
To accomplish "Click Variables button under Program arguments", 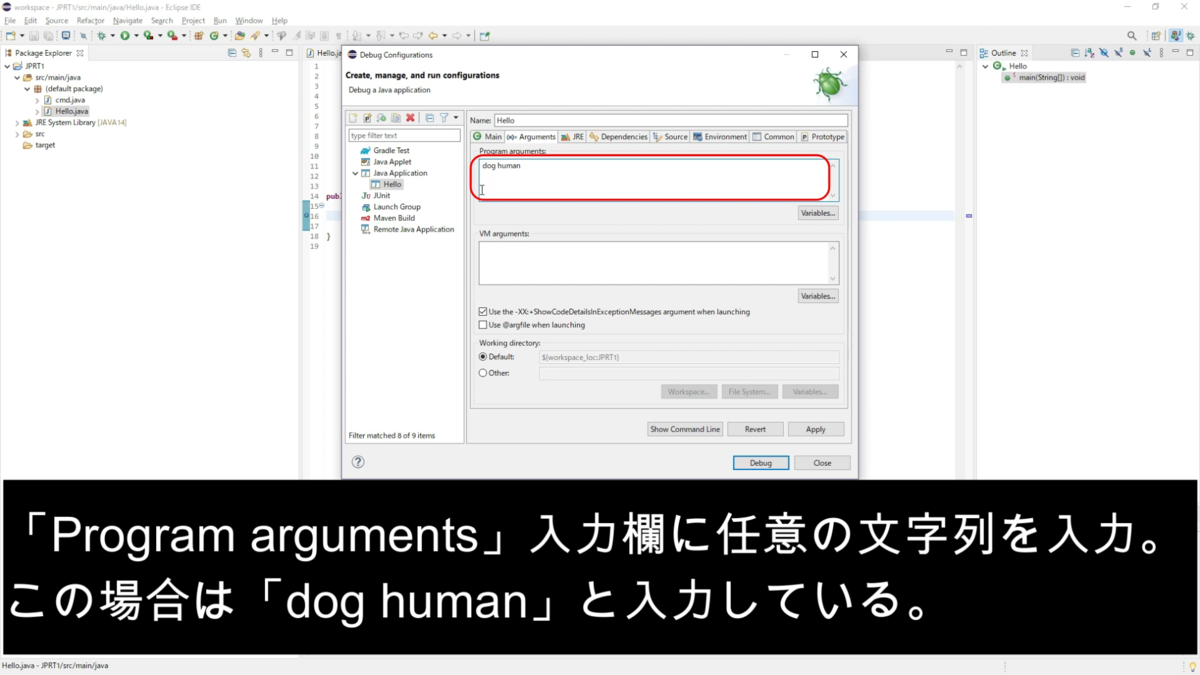I will 818,213.
